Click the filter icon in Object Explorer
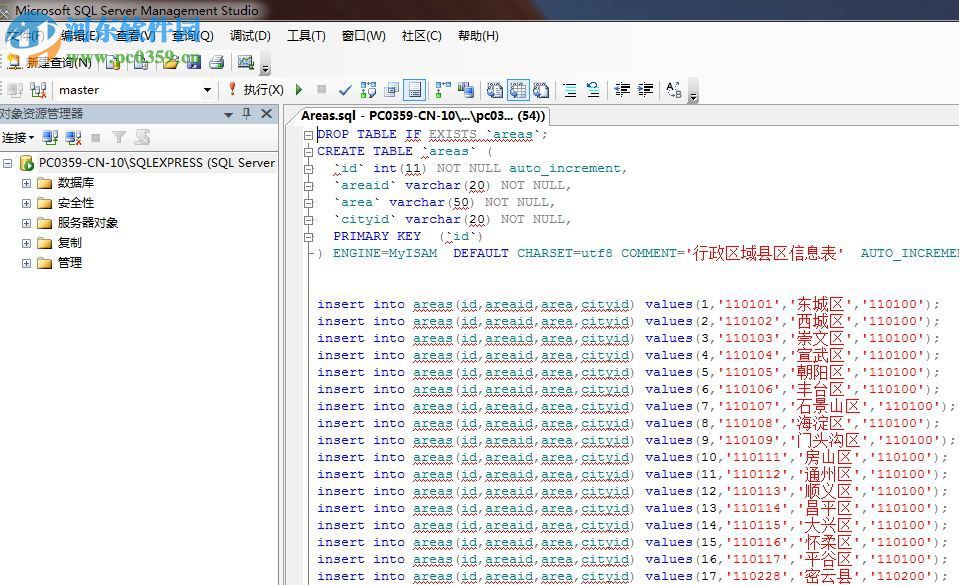The image size is (959, 585). pyautogui.click(x=120, y=135)
